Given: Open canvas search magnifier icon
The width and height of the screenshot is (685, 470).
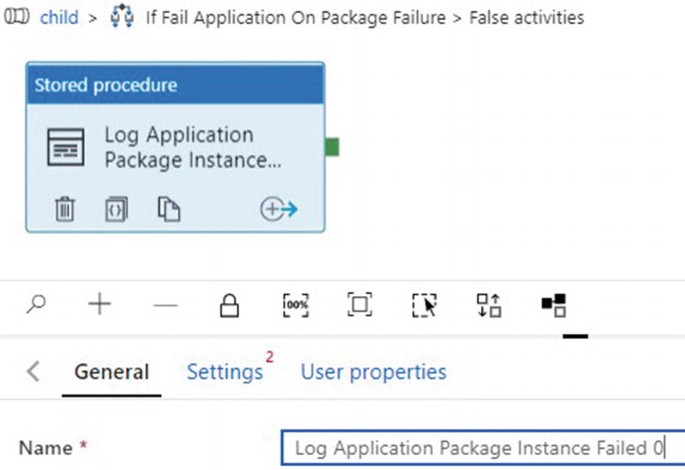Looking at the screenshot, I should coord(36,304).
